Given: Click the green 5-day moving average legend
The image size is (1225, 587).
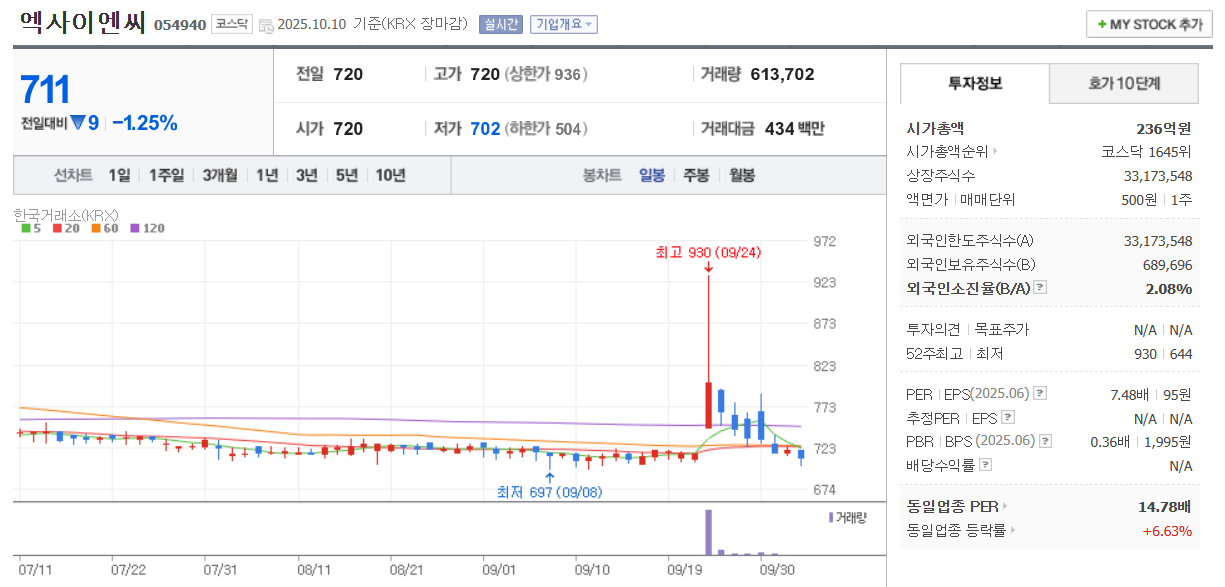Looking at the screenshot, I should point(31,228).
